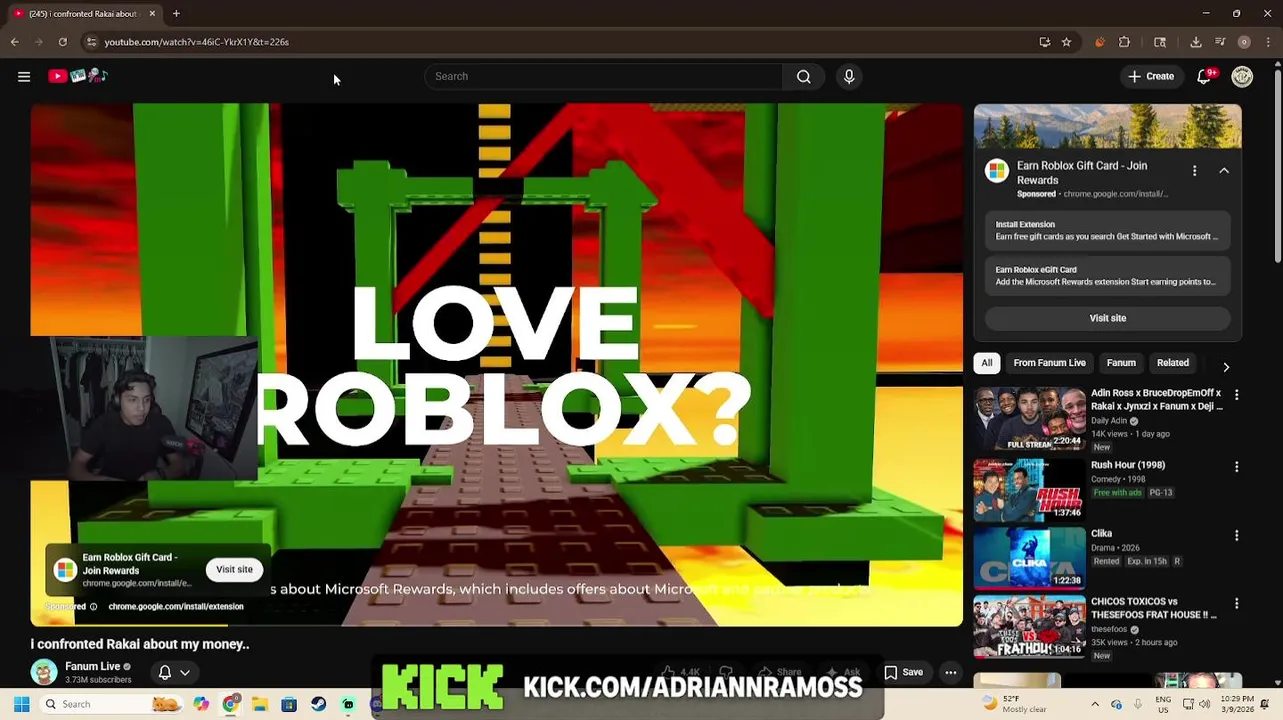Open Chrome media controls
Image resolution: width=1283 pixels, height=720 pixels.
[x=1220, y=42]
